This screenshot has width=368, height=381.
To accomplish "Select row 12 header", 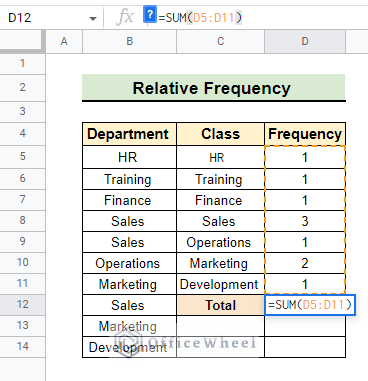I will (x=22, y=305).
